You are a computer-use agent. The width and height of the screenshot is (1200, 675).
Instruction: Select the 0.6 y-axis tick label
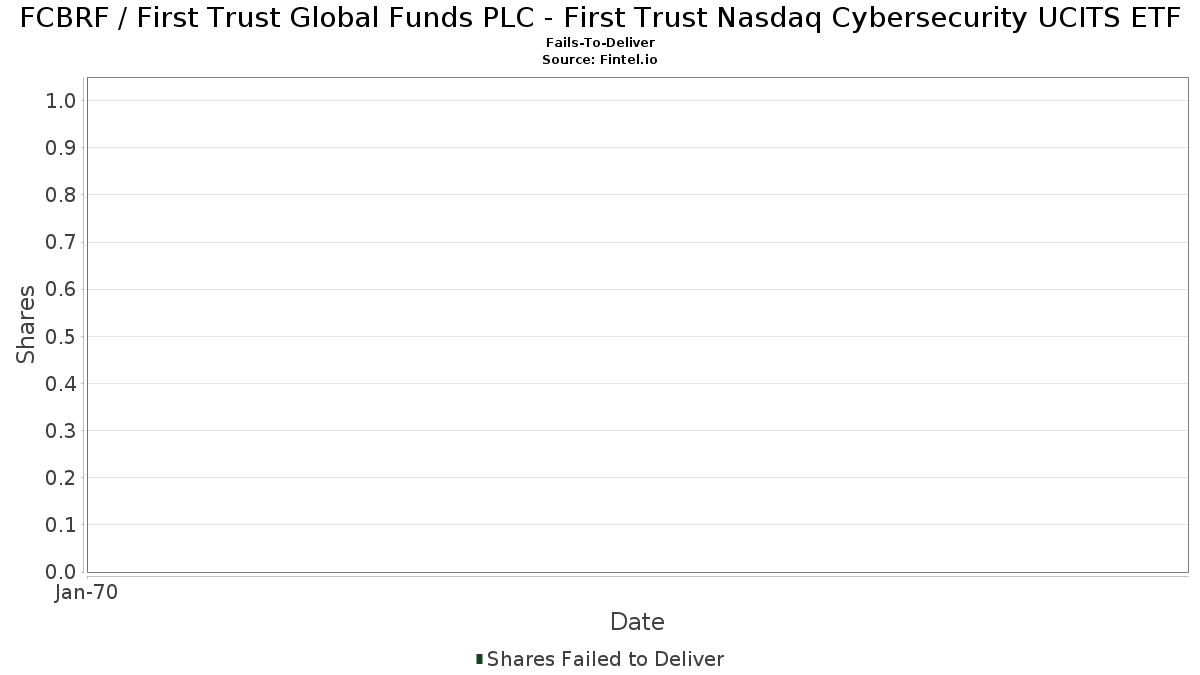(x=61, y=289)
